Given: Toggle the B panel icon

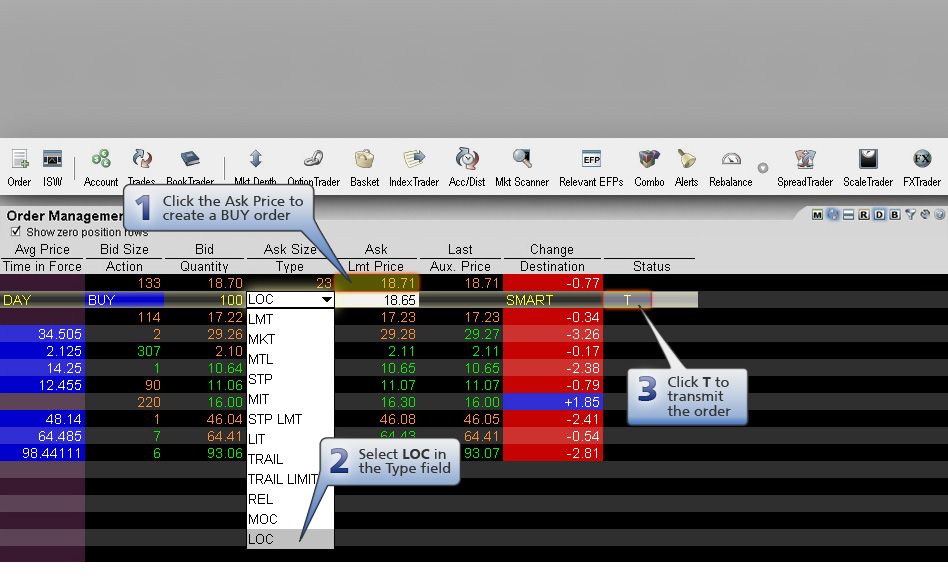Looking at the screenshot, I should click(x=895, y=215).
